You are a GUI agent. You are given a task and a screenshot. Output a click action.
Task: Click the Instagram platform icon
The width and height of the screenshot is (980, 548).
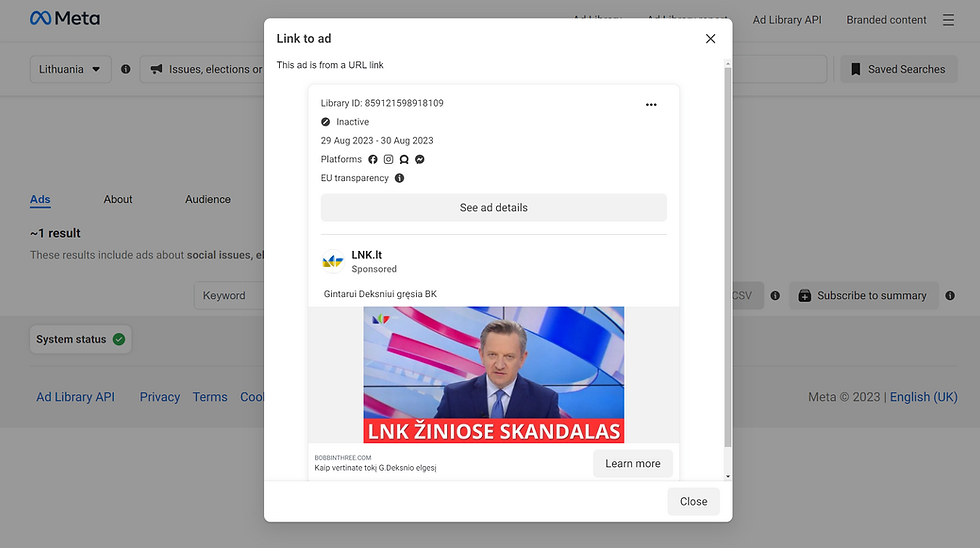(388, 159)
